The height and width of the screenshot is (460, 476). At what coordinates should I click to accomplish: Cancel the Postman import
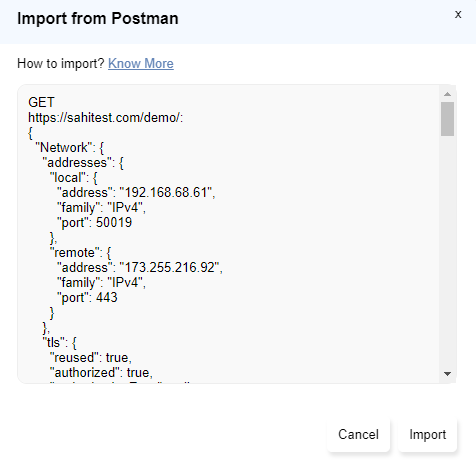pyautogui.click(x=358, y=435)
